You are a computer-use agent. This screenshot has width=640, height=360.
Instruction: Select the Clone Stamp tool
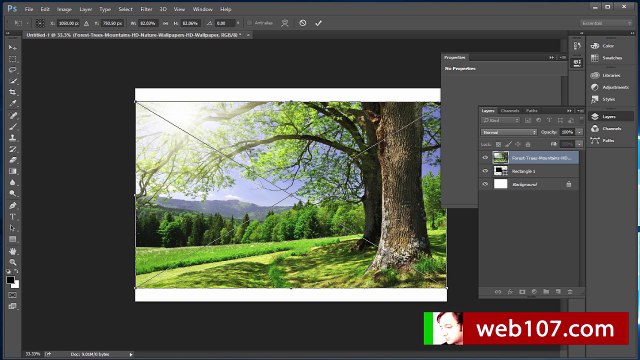(13, 138)
